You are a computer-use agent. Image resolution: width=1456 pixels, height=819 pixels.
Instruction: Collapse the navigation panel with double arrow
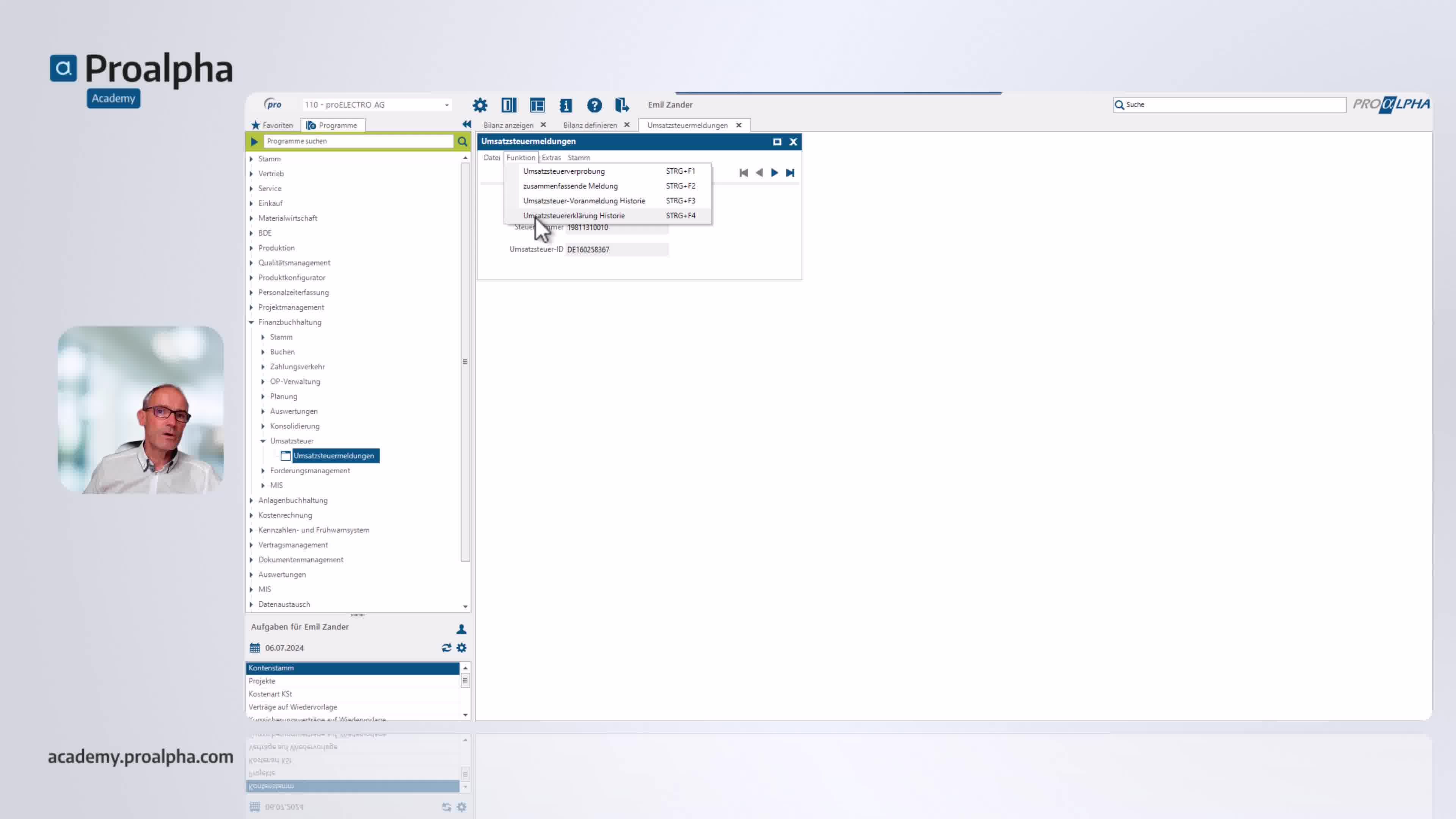point(466,124)
